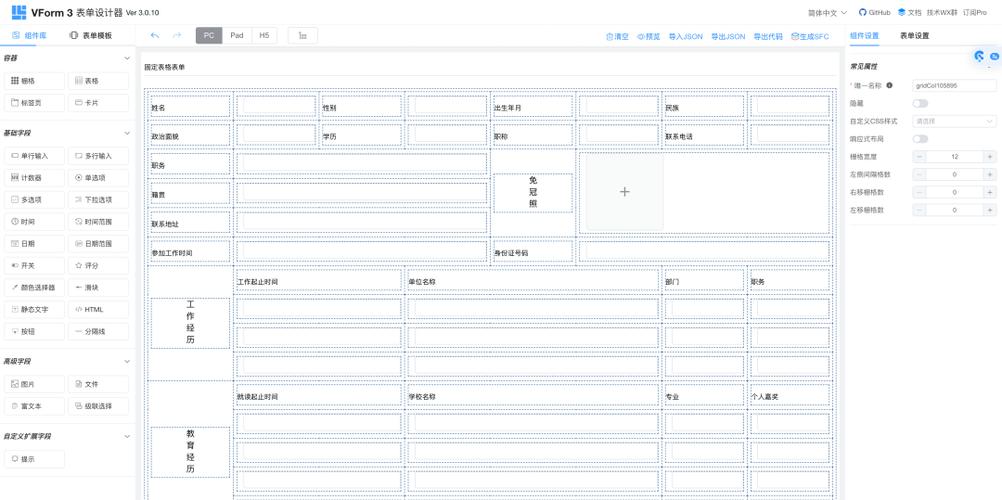Screen dimensions: 1002x500
Task: Click the undo arrow icon
Action: click(155, 36)
